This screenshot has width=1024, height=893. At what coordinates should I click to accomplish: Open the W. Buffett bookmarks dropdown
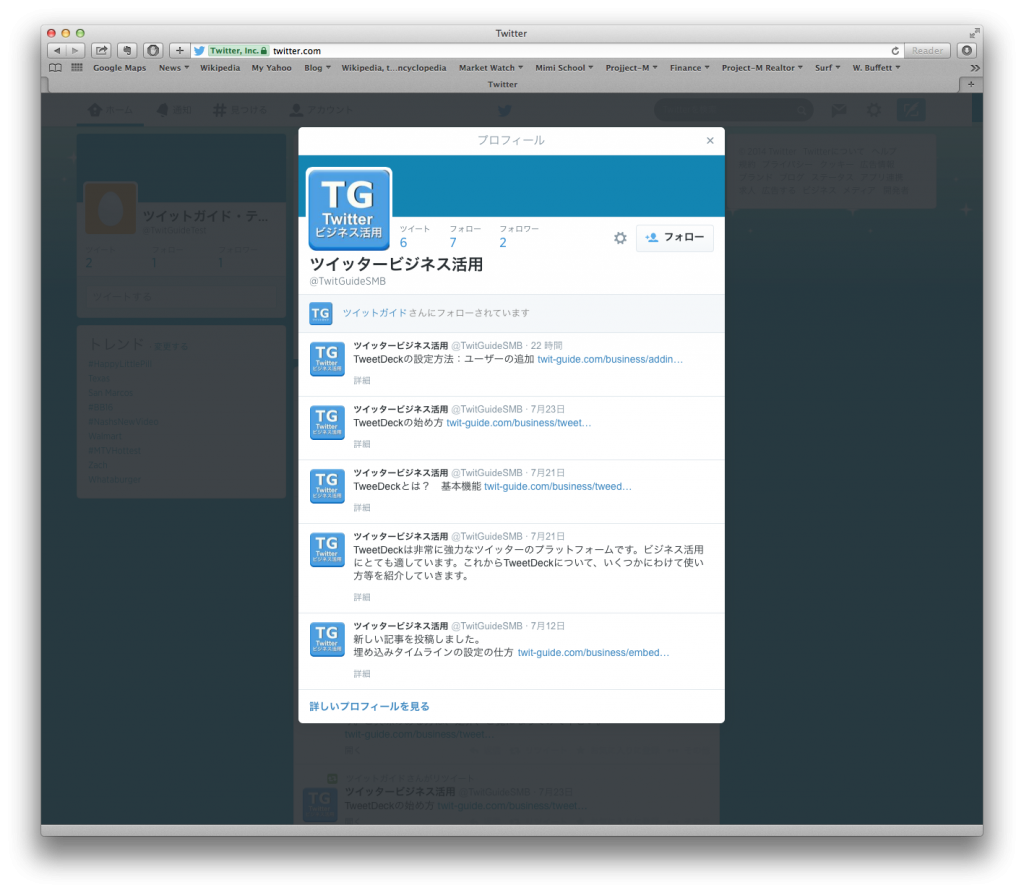click(x=876, y=68)
